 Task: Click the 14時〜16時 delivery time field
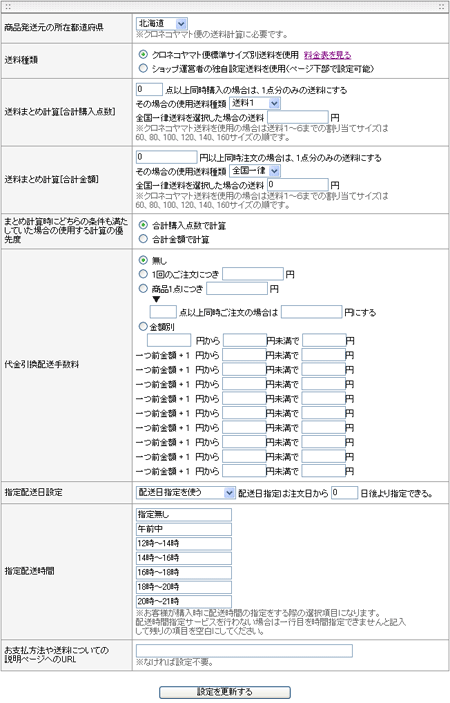(x=184, y=558)
